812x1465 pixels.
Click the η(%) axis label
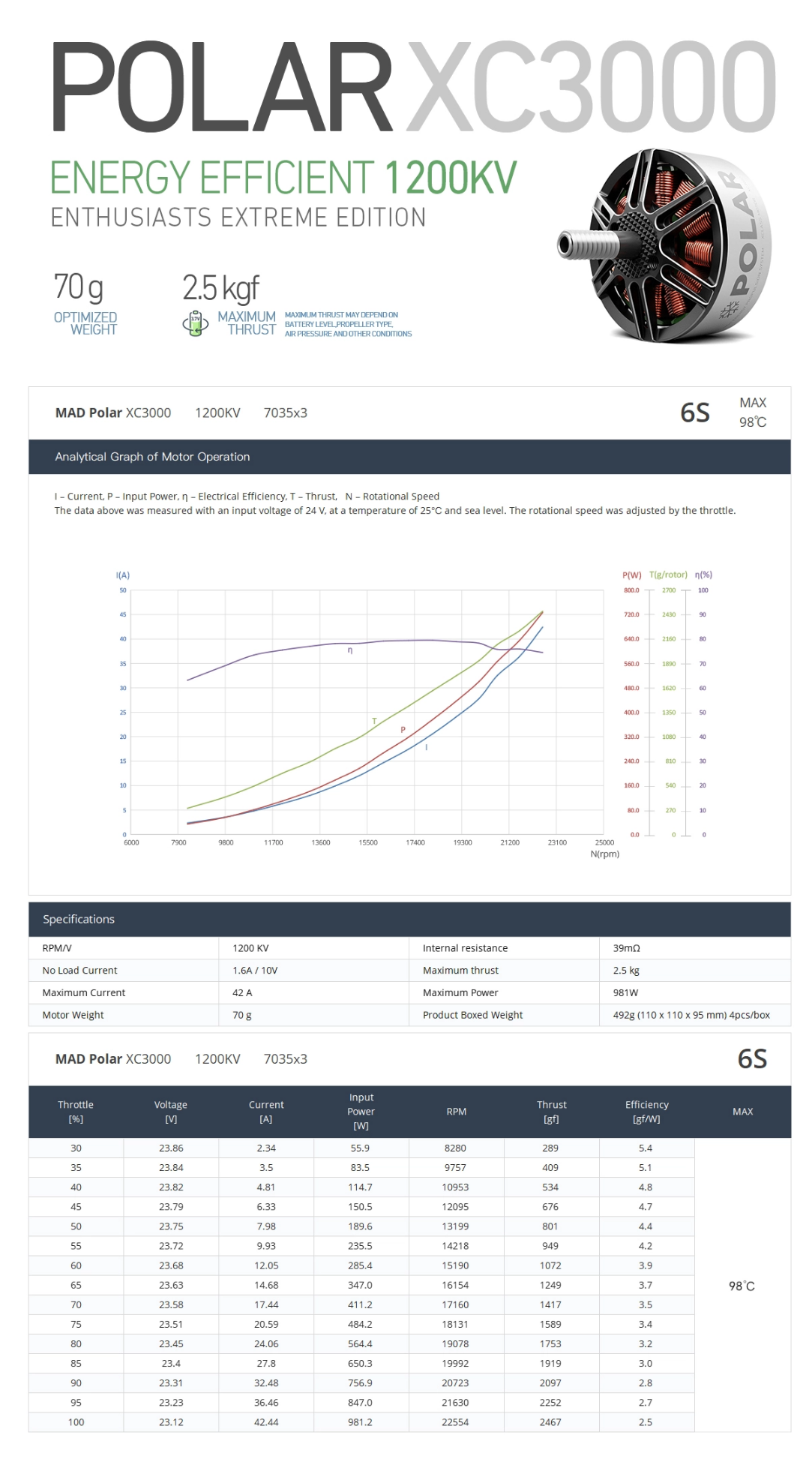(x=703, y=575)
